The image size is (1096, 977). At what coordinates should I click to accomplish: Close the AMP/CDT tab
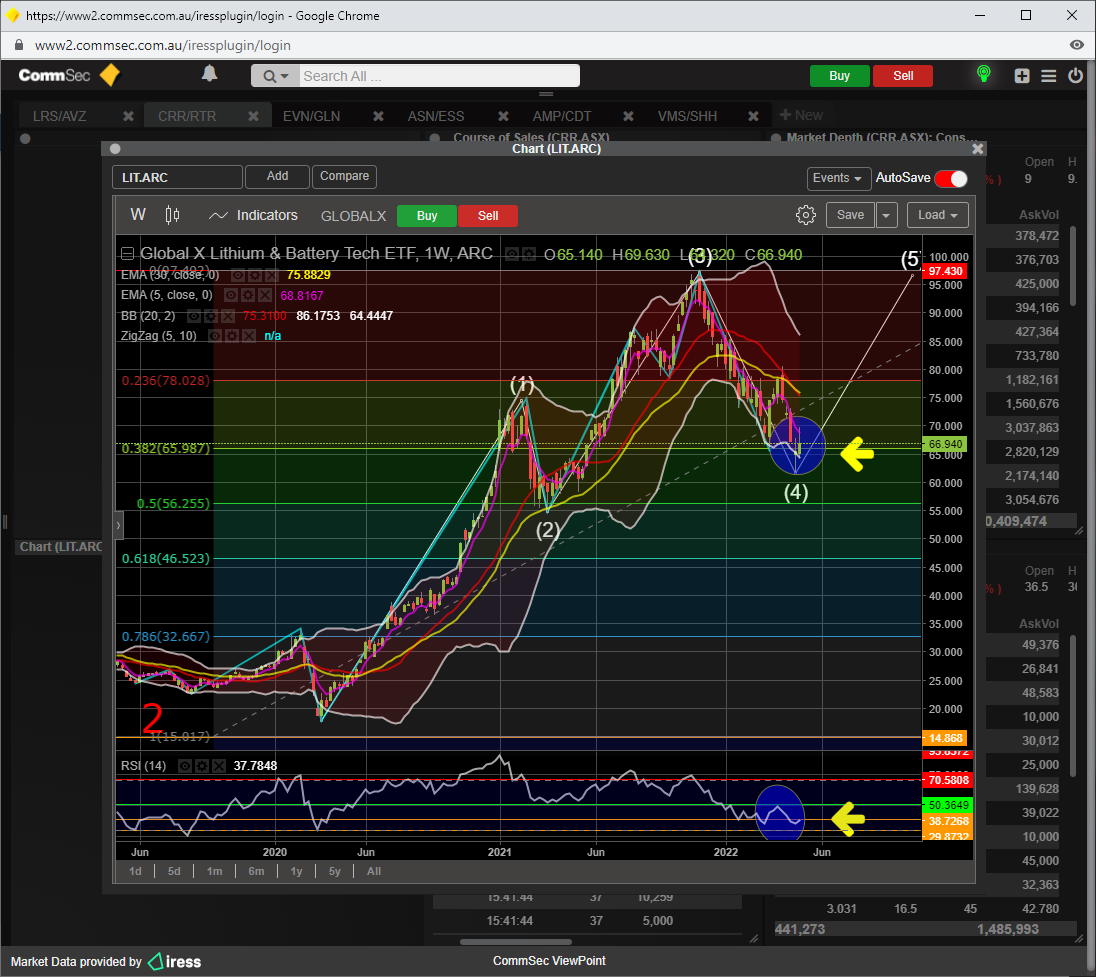[628, 116]
